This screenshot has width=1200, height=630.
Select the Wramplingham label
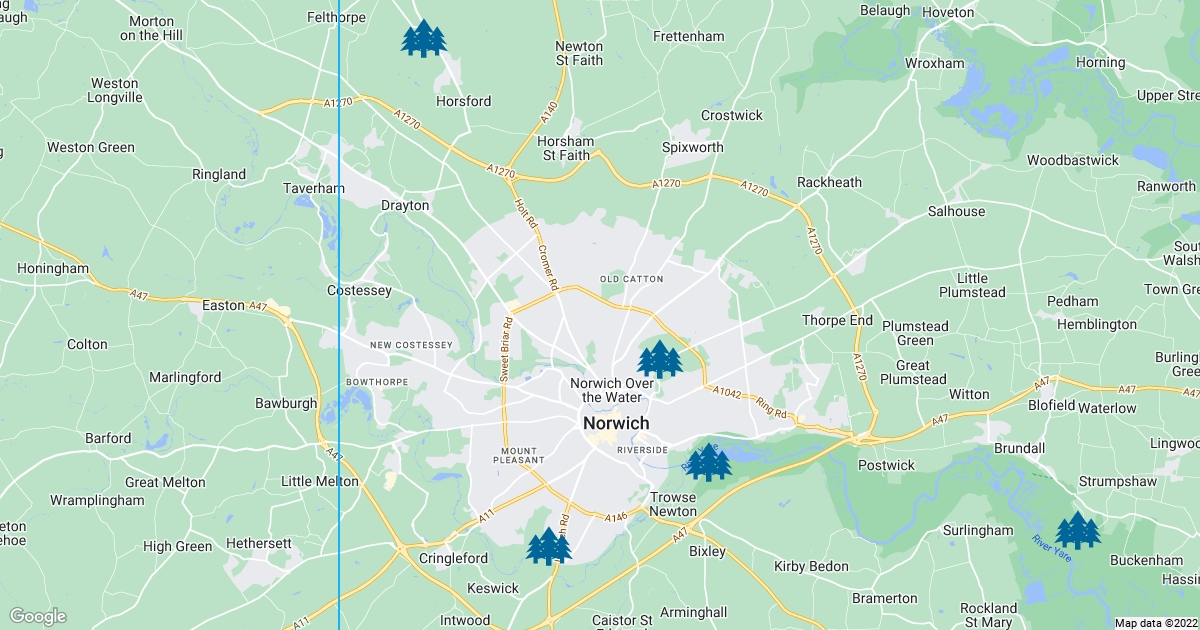(x=97, y=499)
